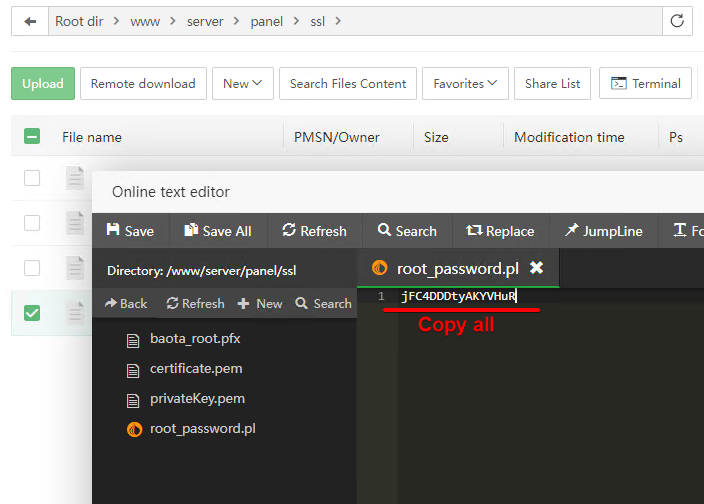Switch to the root_password.pl tab
Screen dimensions: 704x504
pyautogui.click(x=456, y=268)
